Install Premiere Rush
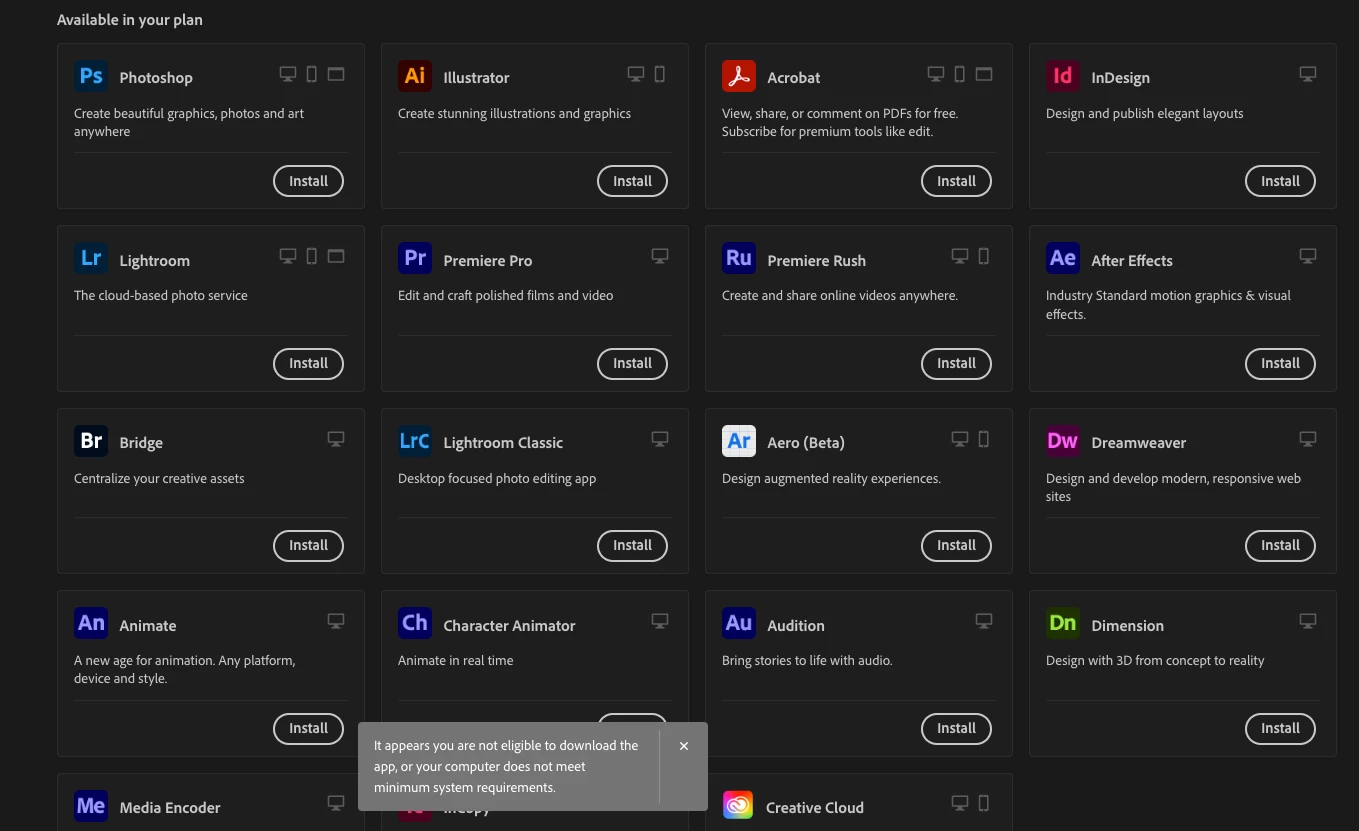 tap(956, 363)
